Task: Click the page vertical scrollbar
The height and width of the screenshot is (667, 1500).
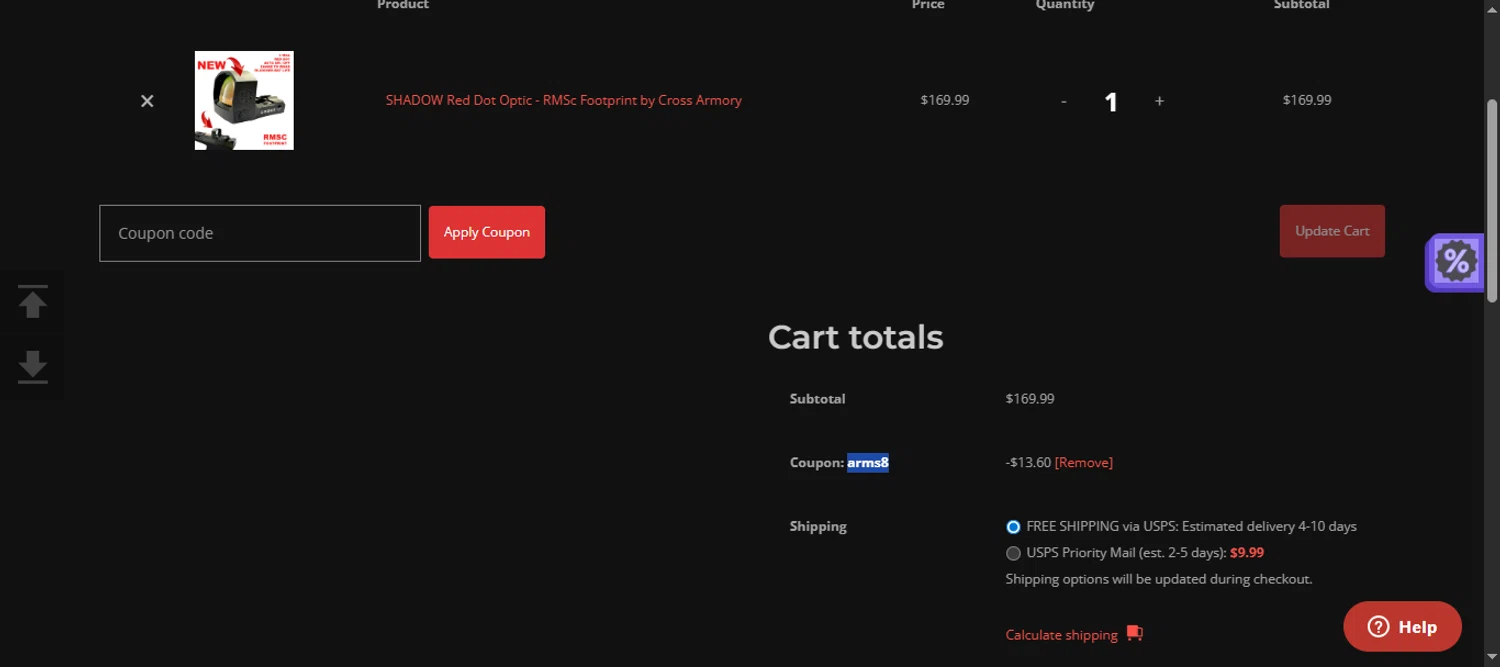Action: (x=1492, y=201)
